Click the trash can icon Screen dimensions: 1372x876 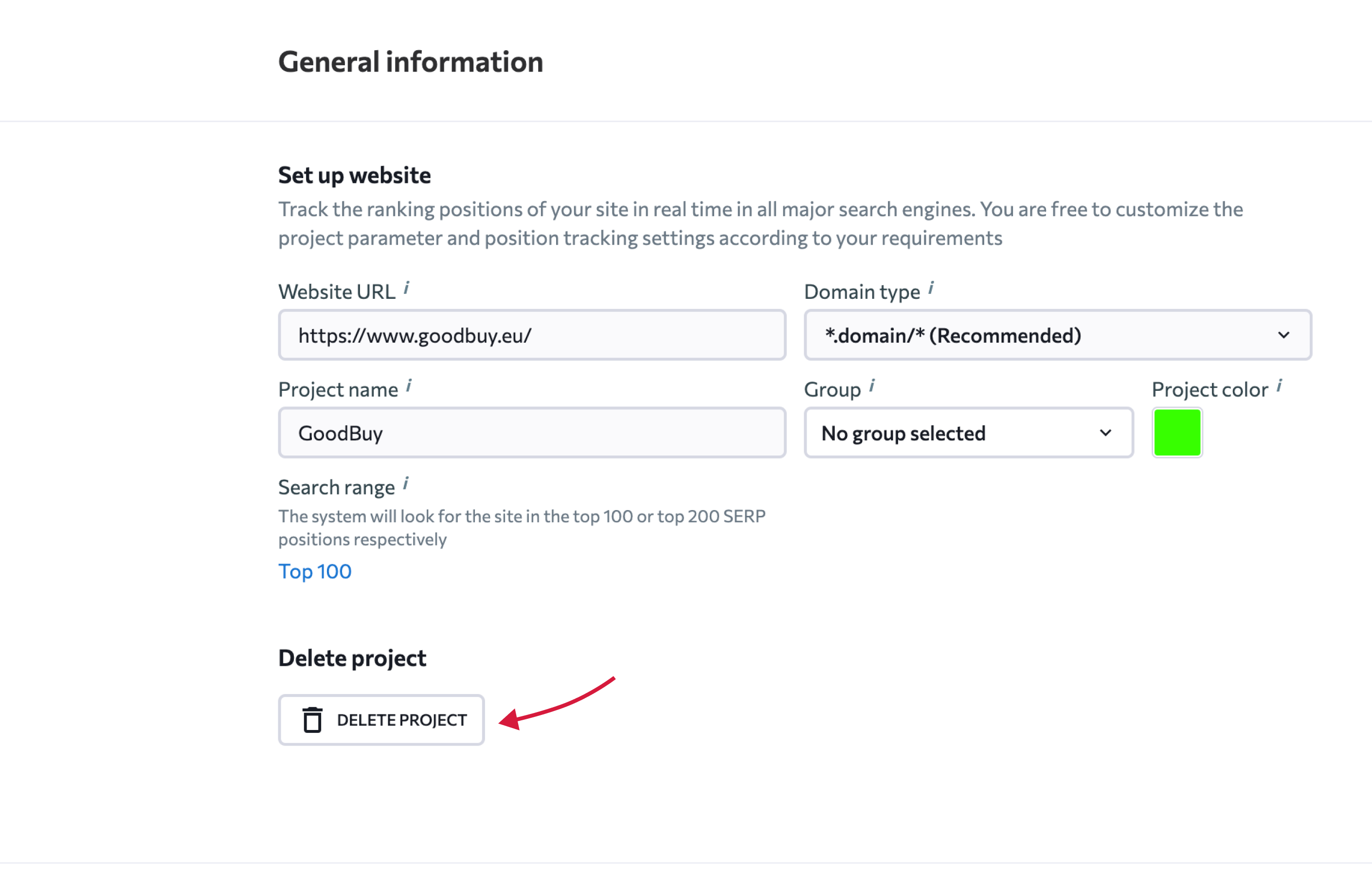(x=312, y=719)
